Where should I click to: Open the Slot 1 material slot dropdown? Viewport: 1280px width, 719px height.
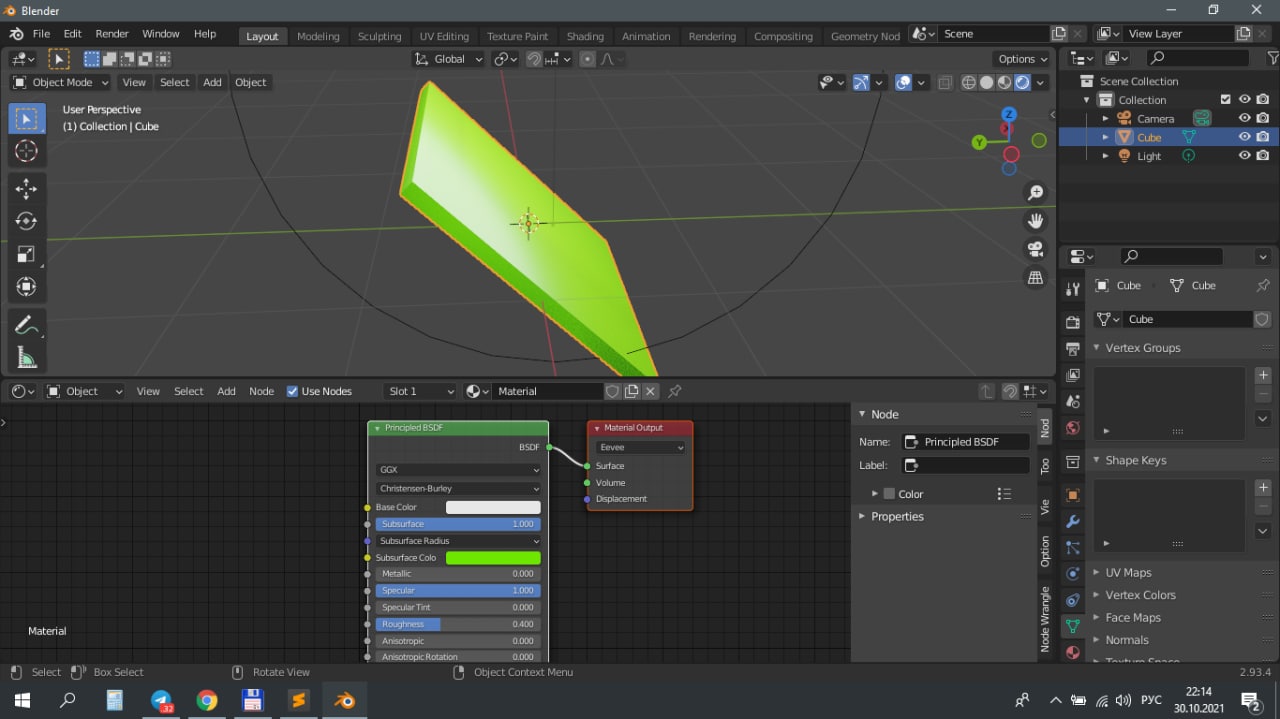pos(420,391)
